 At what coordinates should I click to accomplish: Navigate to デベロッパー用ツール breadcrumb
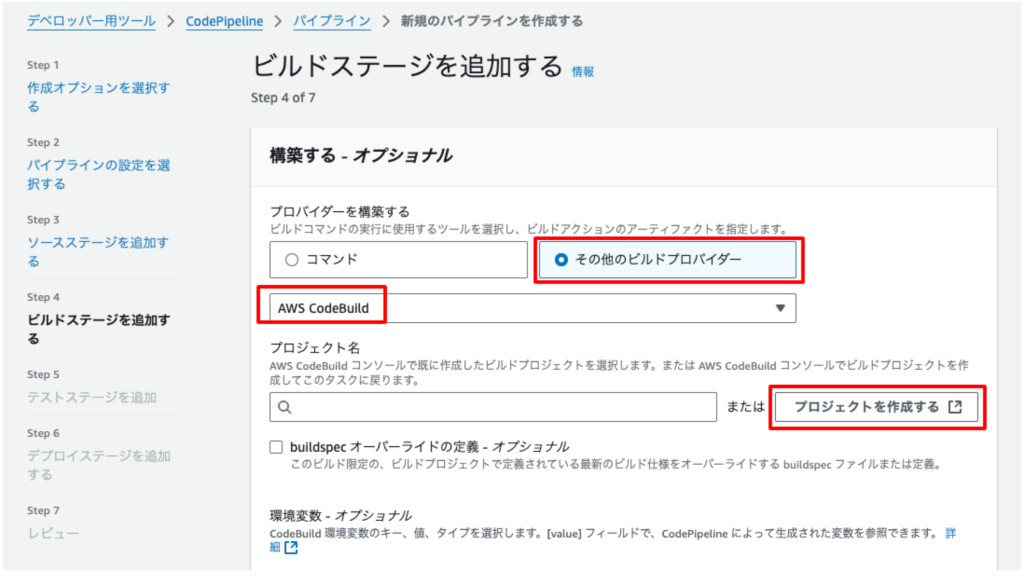[x=91, y=20]
